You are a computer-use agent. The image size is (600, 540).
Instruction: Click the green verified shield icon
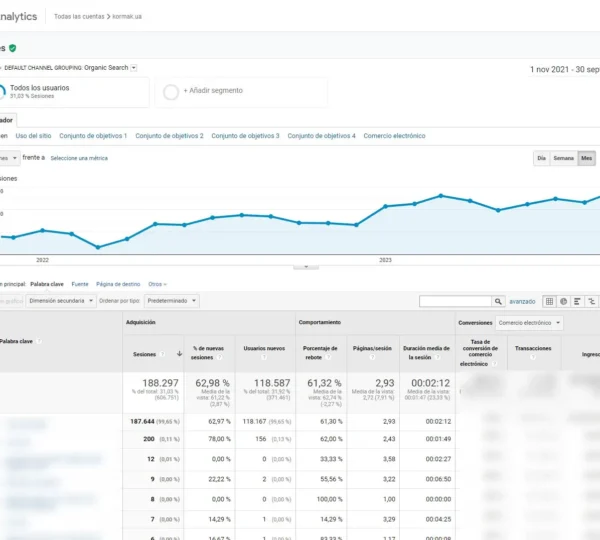(13, 47)
